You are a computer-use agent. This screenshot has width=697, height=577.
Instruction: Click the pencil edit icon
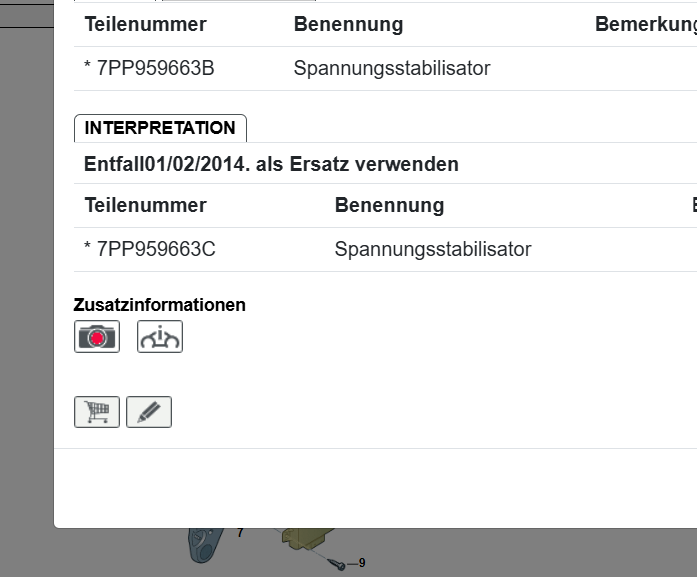point(149,412)
